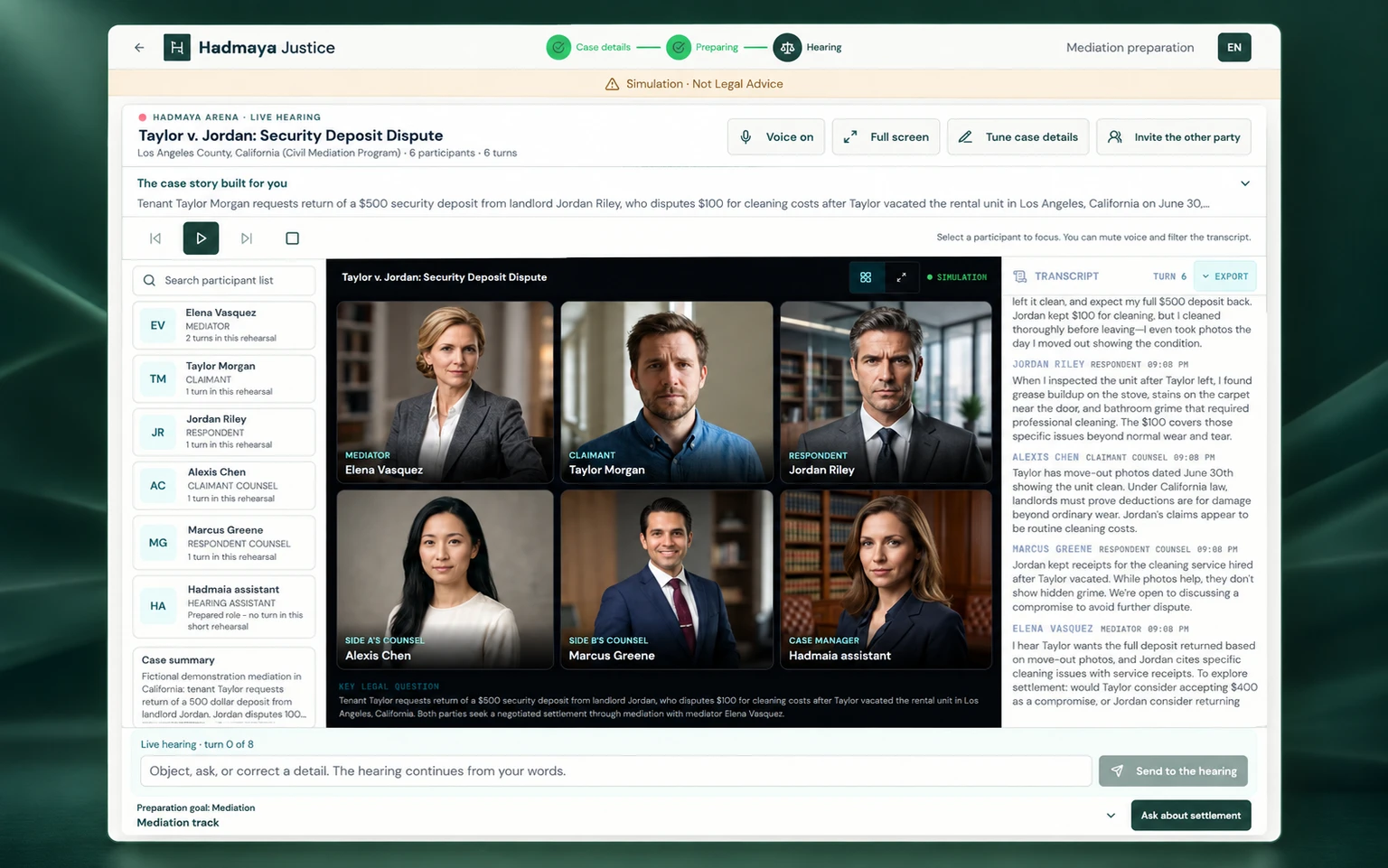The image size is (1388, 868).
Task: Select the Hearing step scales icon
Action: coord(787,47)
